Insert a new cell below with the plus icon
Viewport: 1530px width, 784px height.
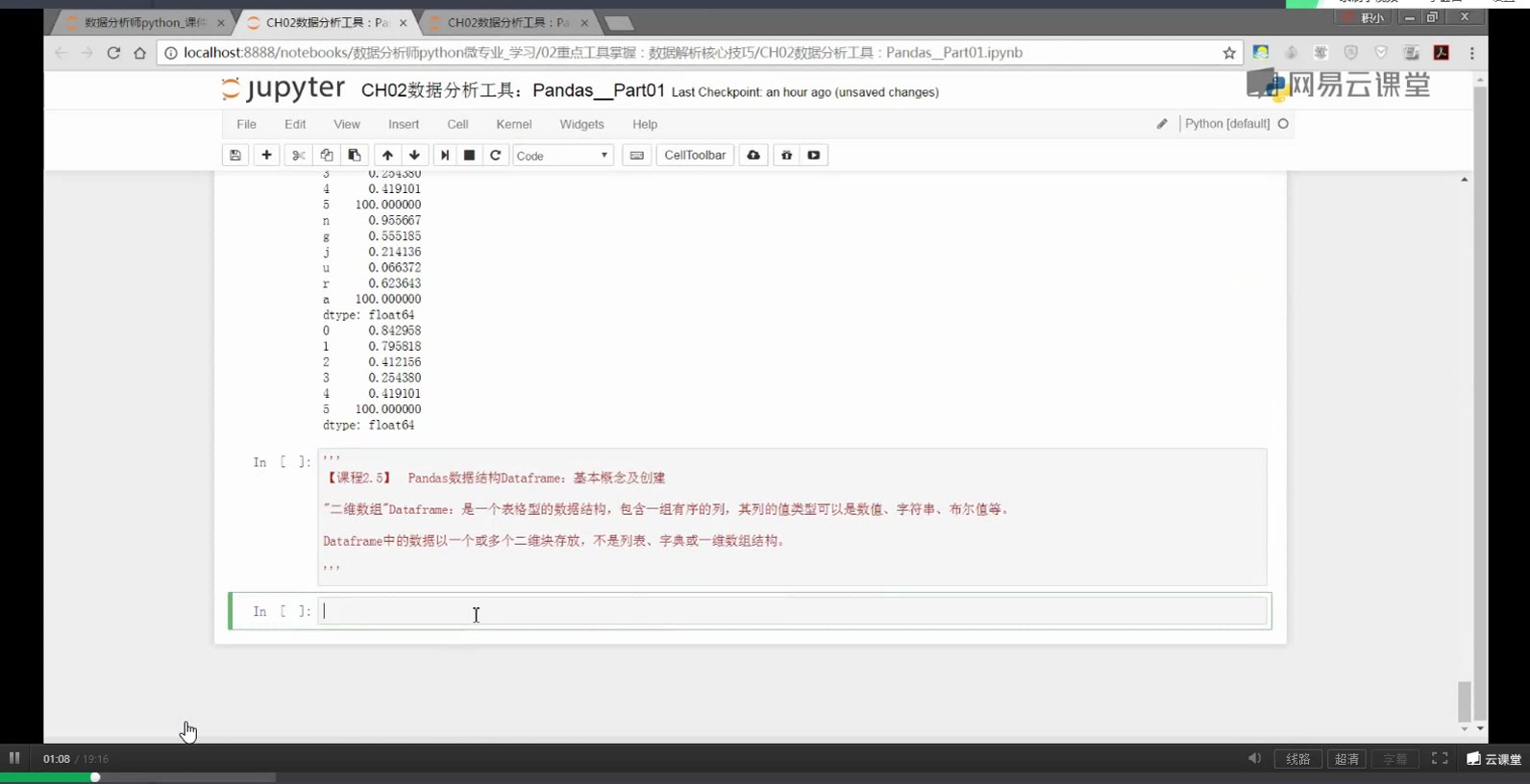click(x=266, y=155)
